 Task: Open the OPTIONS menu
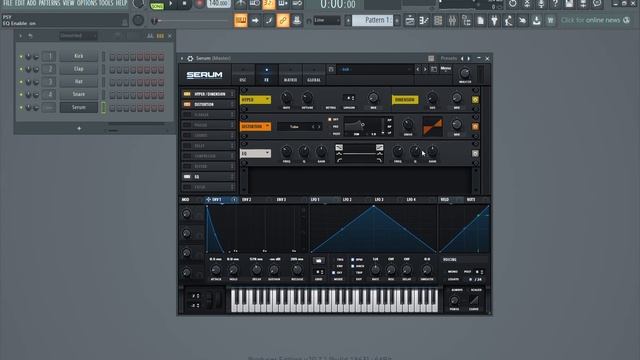pos(87,3)
